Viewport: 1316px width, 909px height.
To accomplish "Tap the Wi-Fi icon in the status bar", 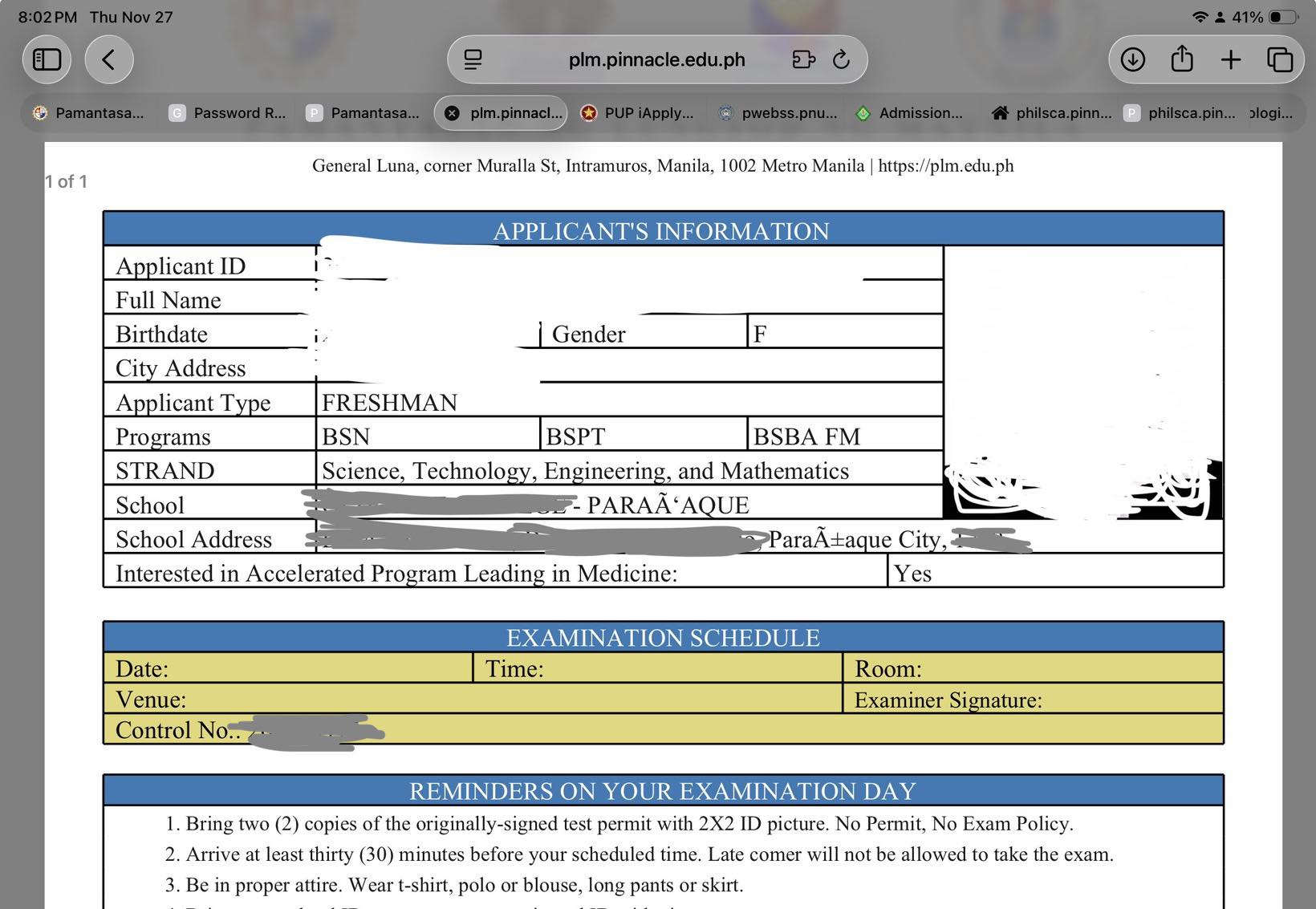I will point(1200,17).
